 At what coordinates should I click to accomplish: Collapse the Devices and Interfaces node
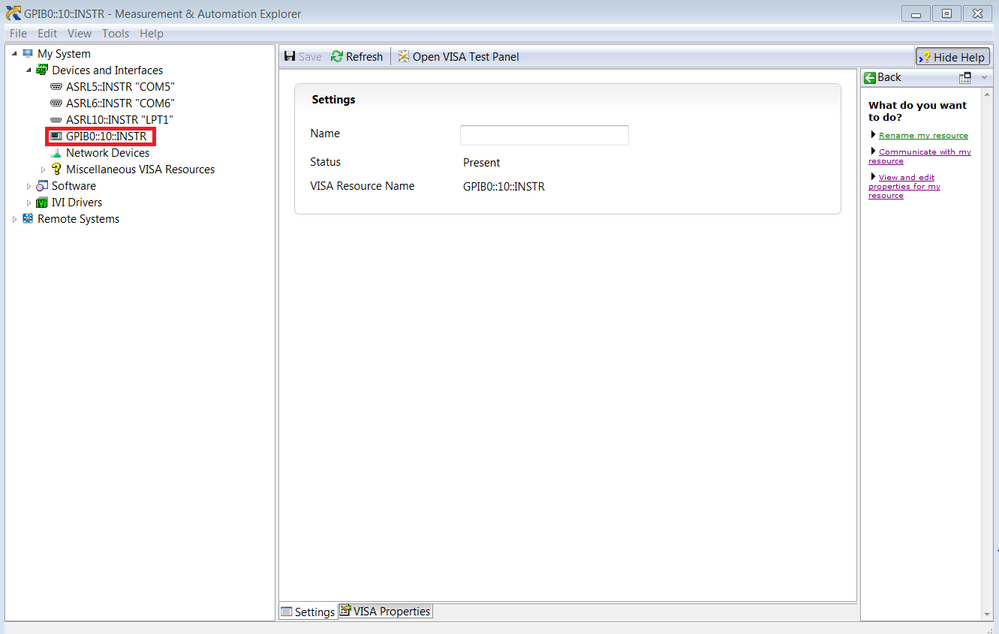[29, 70]
